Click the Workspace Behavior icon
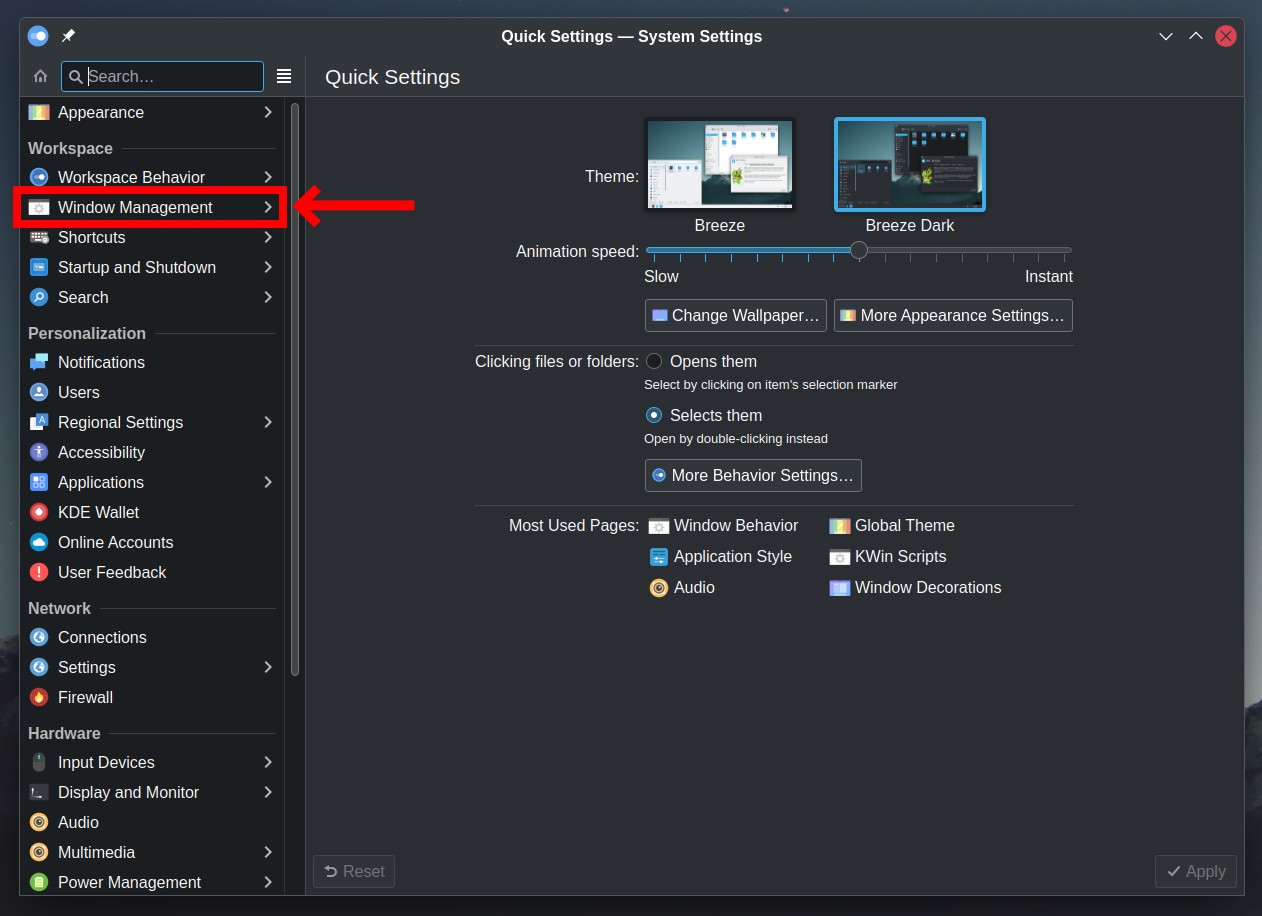 pyautogui.click(x=39, y=177)
